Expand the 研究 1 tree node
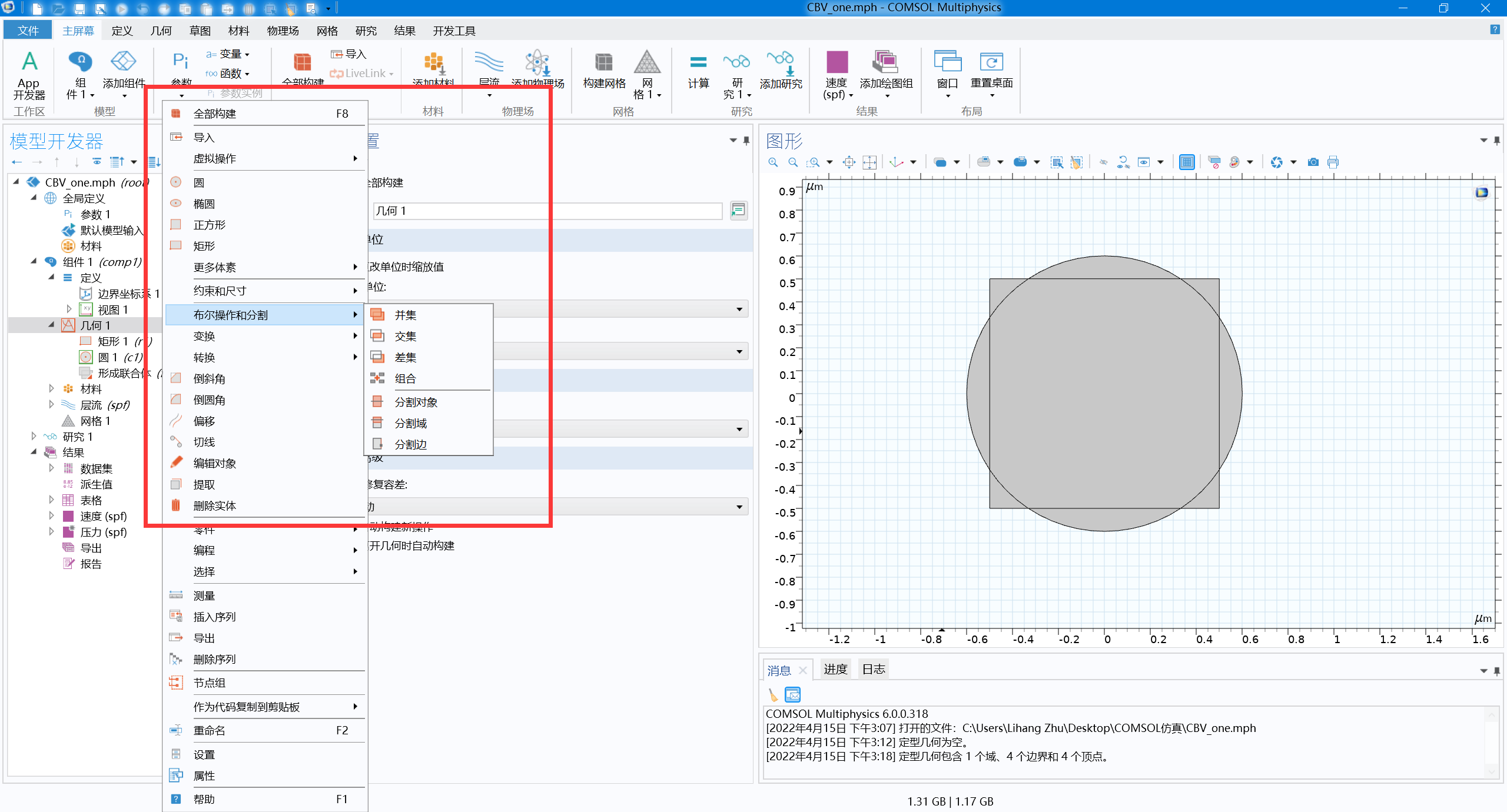 34,437
